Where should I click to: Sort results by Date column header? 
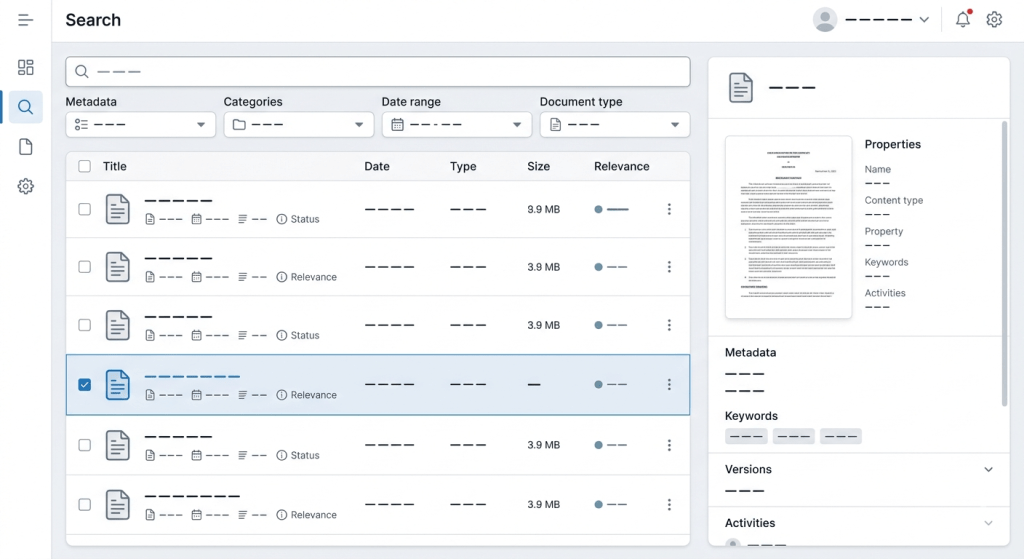377,167
